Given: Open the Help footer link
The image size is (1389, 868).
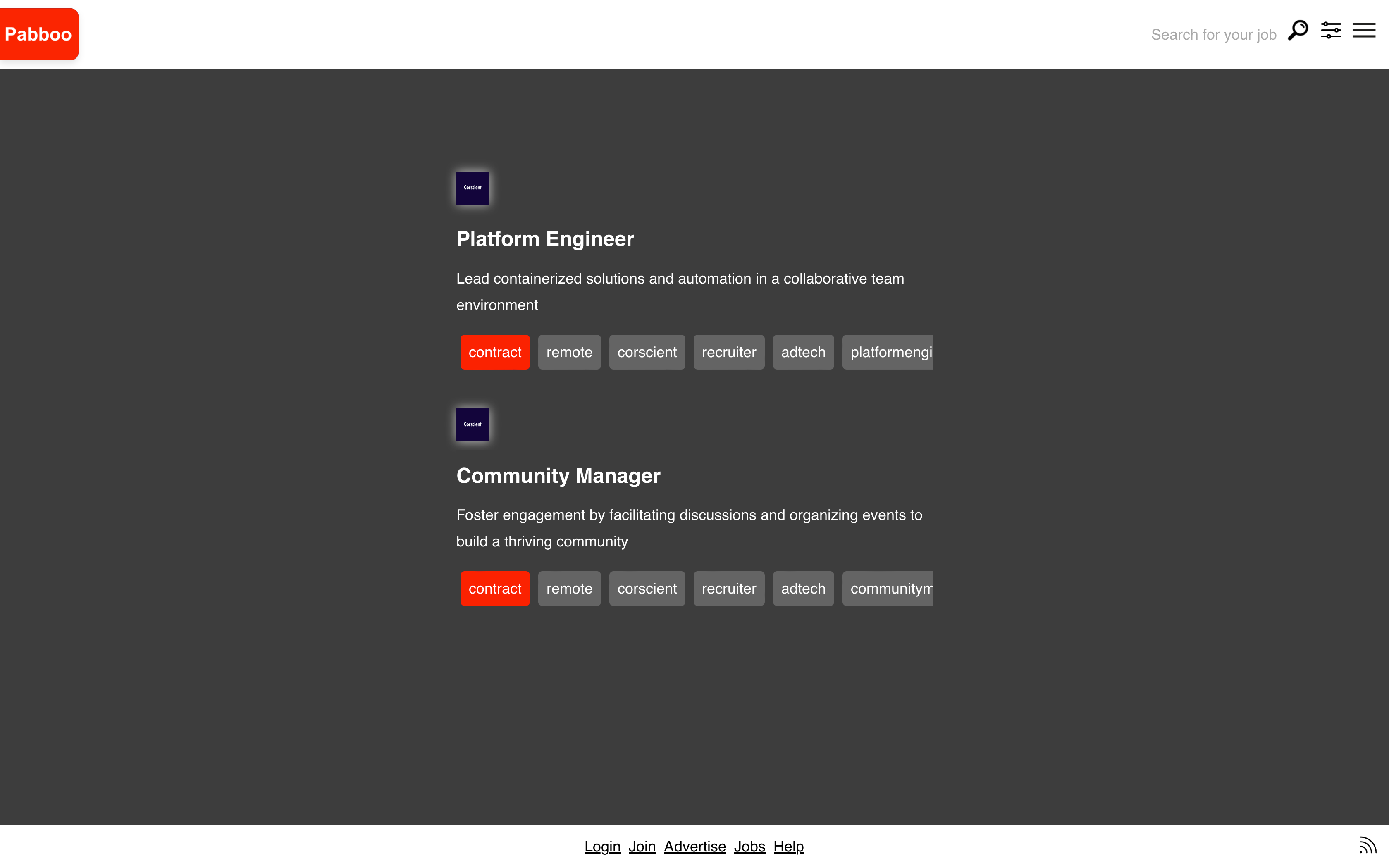Looking at the screenshot, I should point(788,846).
